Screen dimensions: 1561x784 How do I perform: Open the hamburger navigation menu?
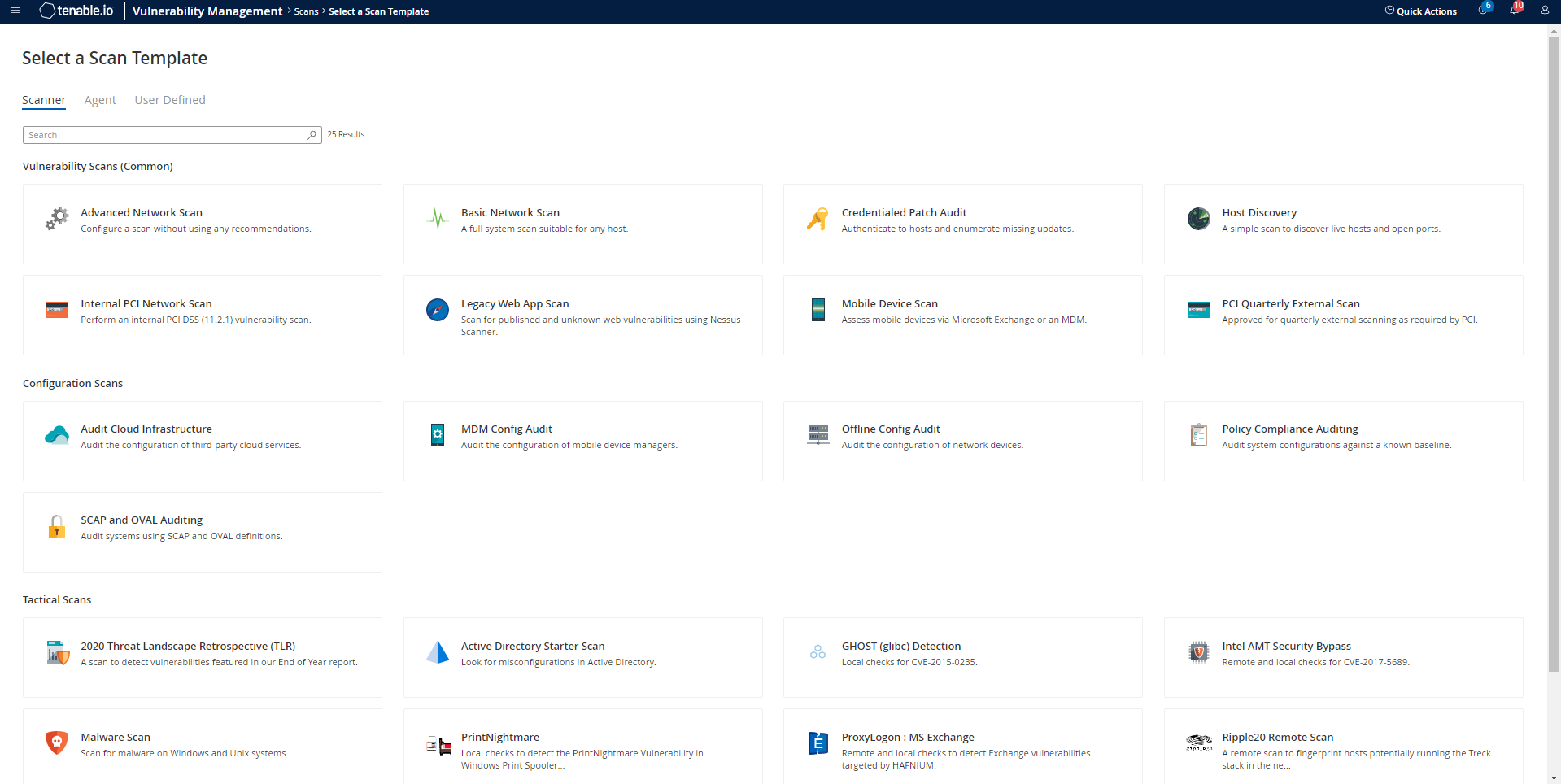(x=15, y=11)
